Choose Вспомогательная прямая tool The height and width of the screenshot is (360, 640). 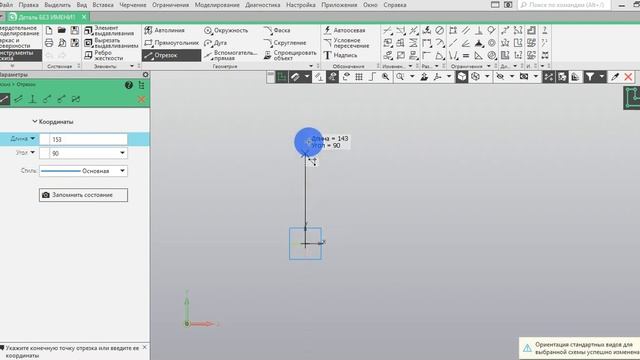coord(231,55)
